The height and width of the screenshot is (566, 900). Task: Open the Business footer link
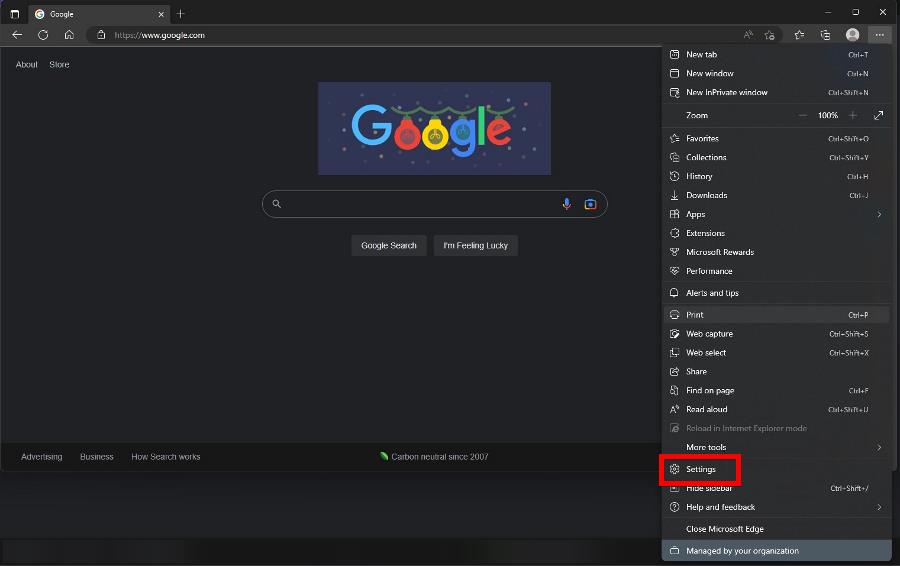pyautogui.click(x=96, y=457)
